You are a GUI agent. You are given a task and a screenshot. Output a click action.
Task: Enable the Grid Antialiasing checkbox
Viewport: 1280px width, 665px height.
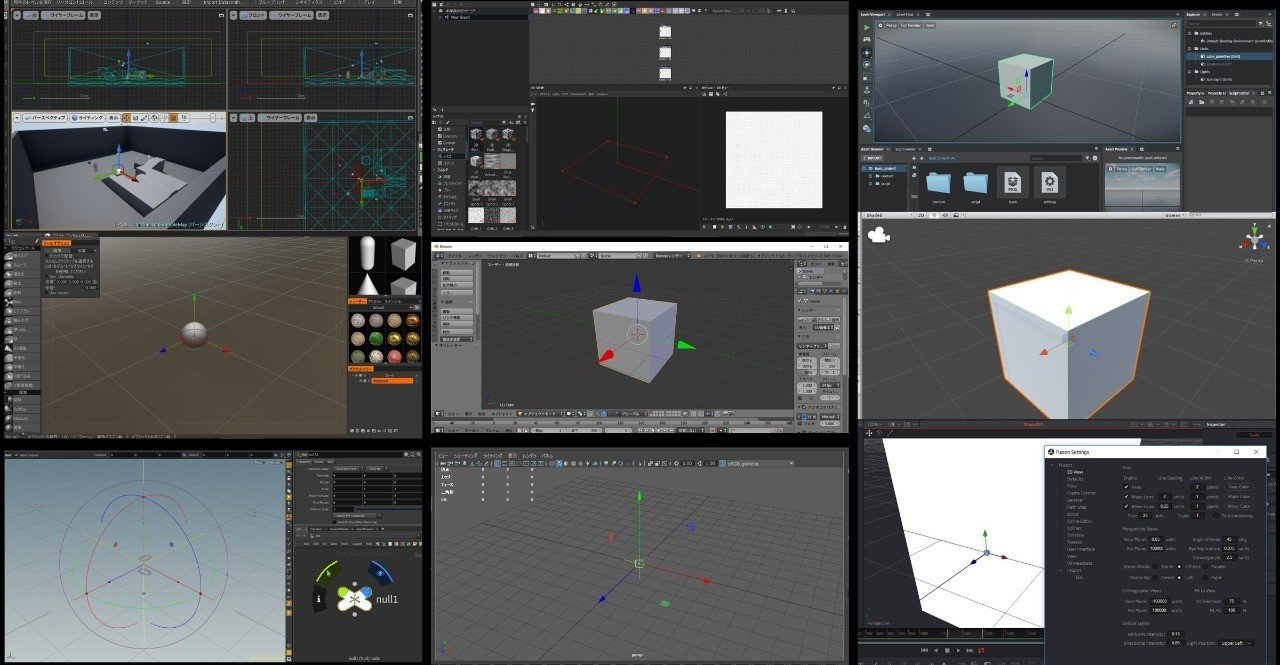[x=1215, y=515]
